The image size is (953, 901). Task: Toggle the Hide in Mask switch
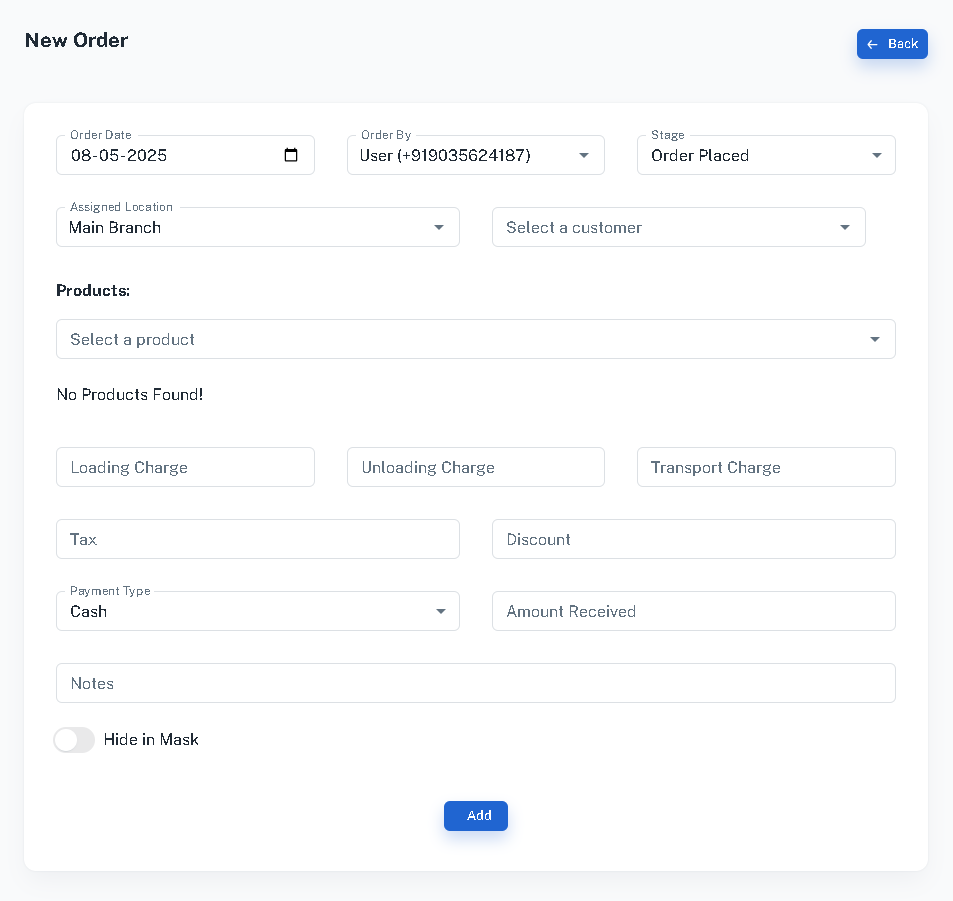tap(74, 739)
